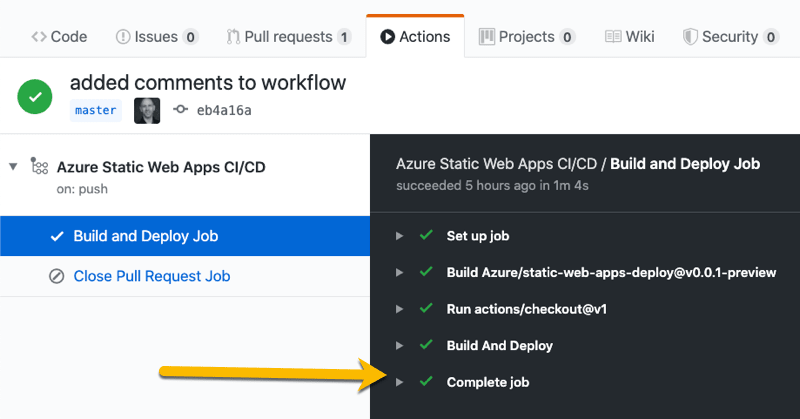Click the green check beside Set up job

426,235
